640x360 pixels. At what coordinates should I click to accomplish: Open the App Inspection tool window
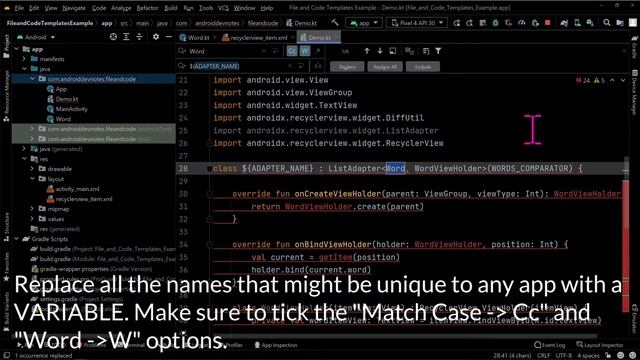(276, 345)
